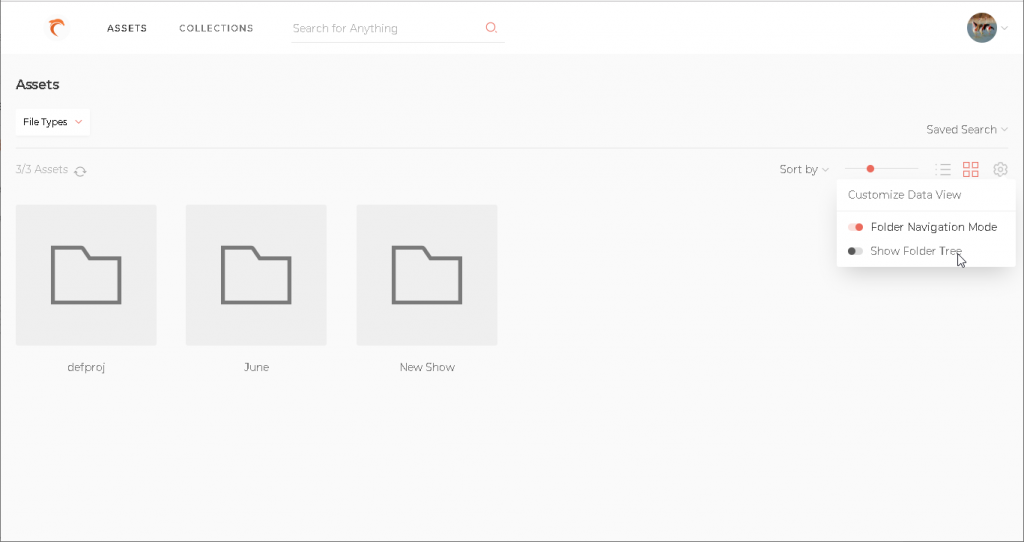The width and height of the screenshot is (1024, 542).
Task: Open the June folder thumbnail
Action: pyautogui.click(x=256, y=275)
